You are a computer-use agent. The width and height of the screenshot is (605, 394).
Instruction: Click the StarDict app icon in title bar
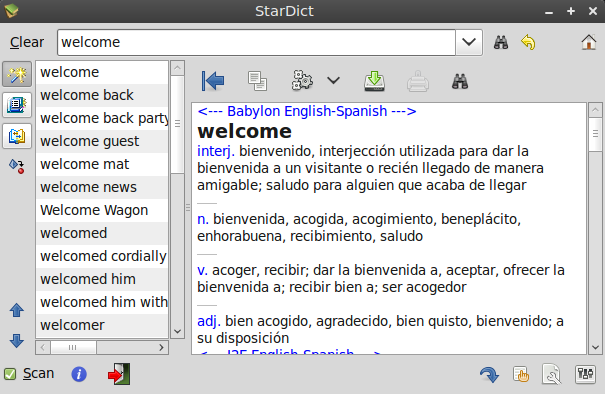11,11
